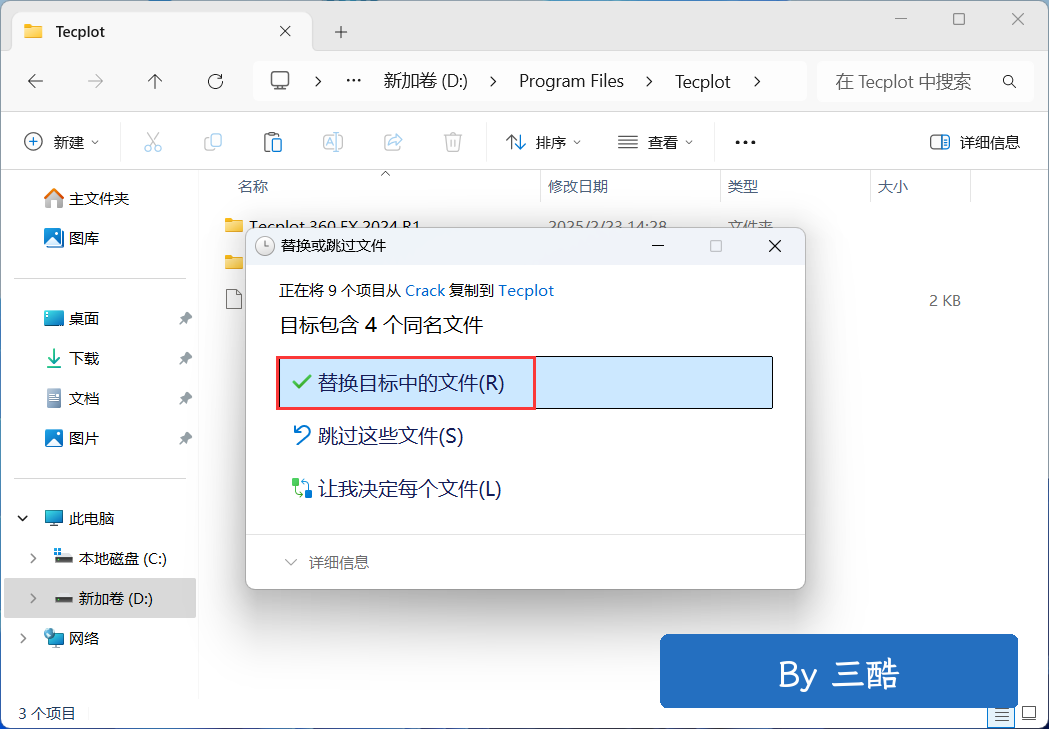Collapse the 此电脑 tree node
1049x729 pixels.
click(23, 518)
